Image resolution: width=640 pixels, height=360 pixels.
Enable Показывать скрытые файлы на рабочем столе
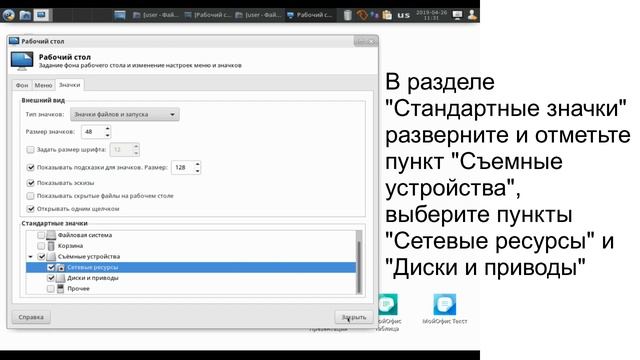[x=30, y=196]
